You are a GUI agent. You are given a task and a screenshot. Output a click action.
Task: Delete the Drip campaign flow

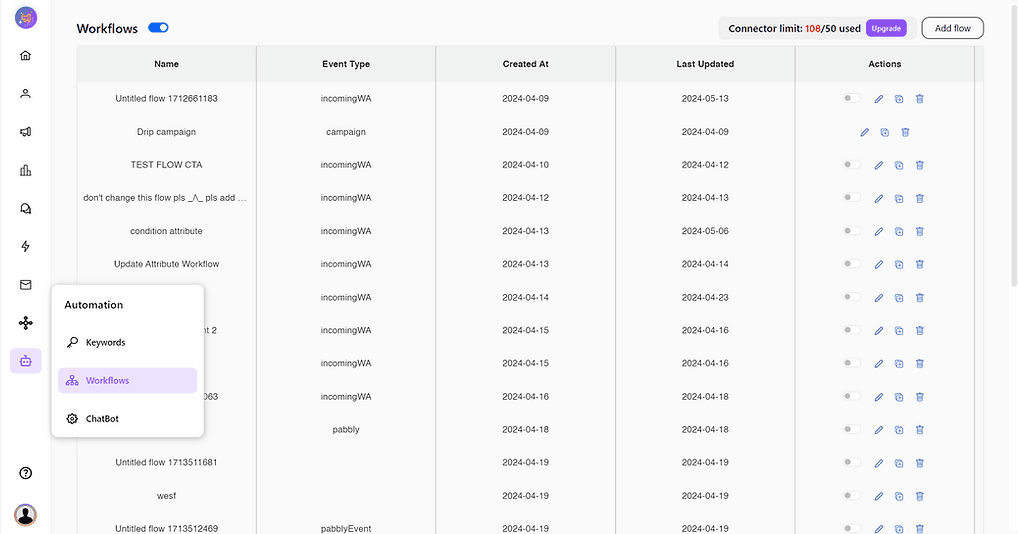(x=905, y=132)
